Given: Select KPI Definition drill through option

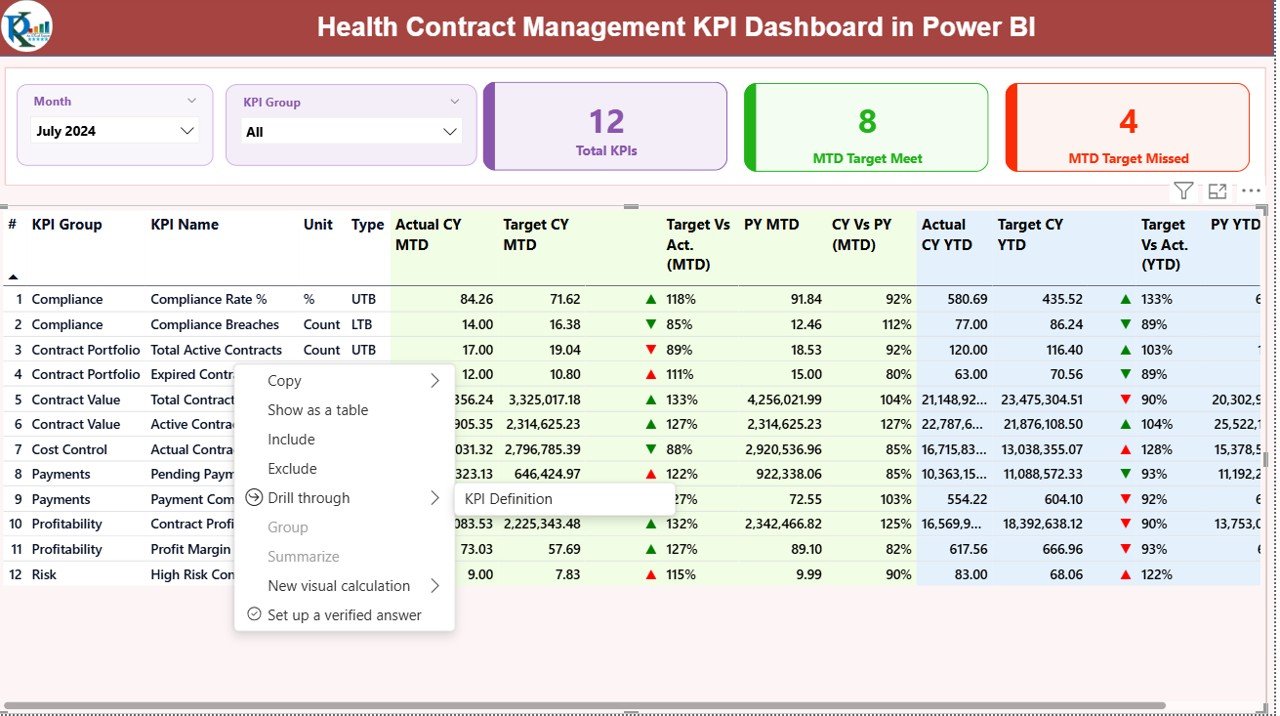Looking at the screenshot, I should pyautogui.click(x=508, y=499).
